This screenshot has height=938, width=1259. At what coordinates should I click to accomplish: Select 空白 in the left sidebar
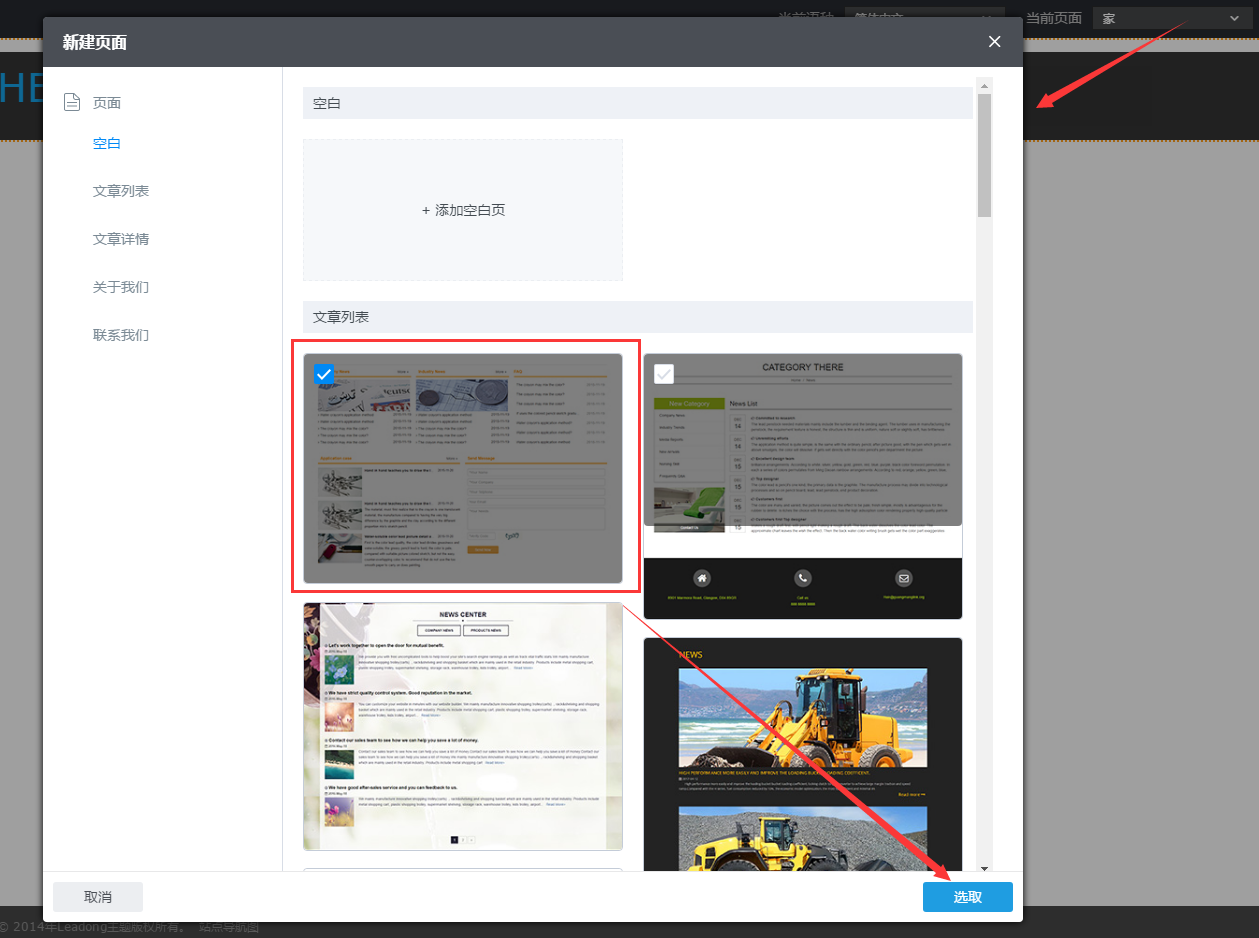click(x=107, y=143)
